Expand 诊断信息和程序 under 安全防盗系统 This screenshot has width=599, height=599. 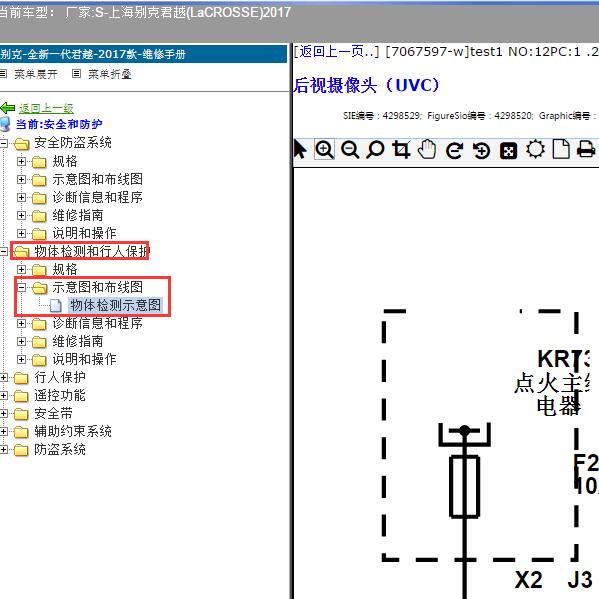click(21, 198)
